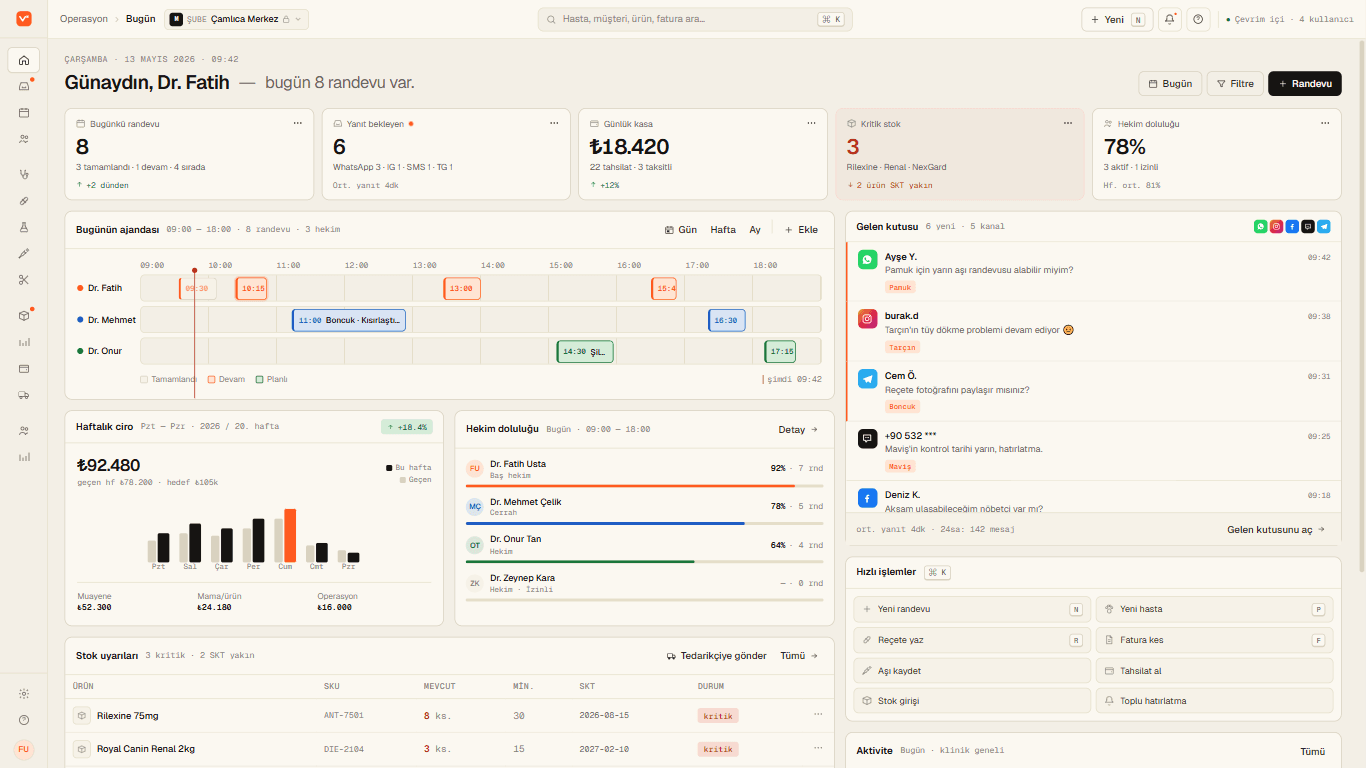This screenshot has width=1366, height=768.
Task: Click the lab flask sidebar icon
Action: point(24,227)
